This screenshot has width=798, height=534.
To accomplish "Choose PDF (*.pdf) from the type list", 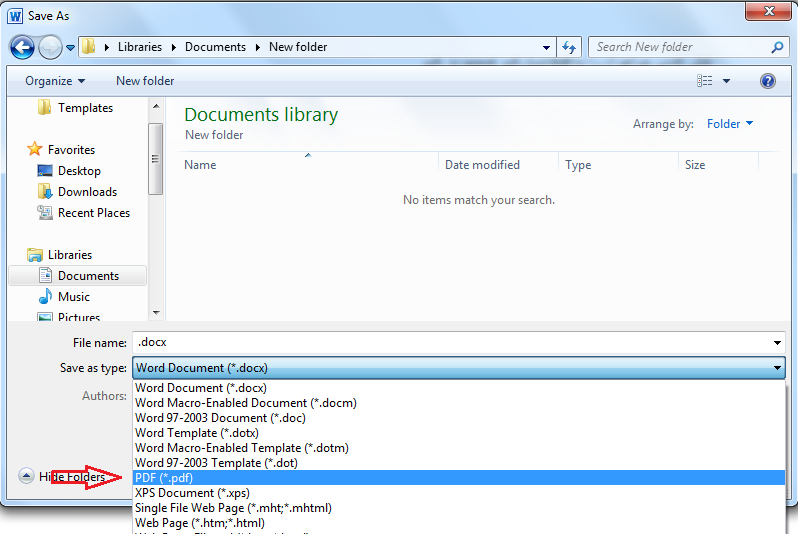I will 164,478.
